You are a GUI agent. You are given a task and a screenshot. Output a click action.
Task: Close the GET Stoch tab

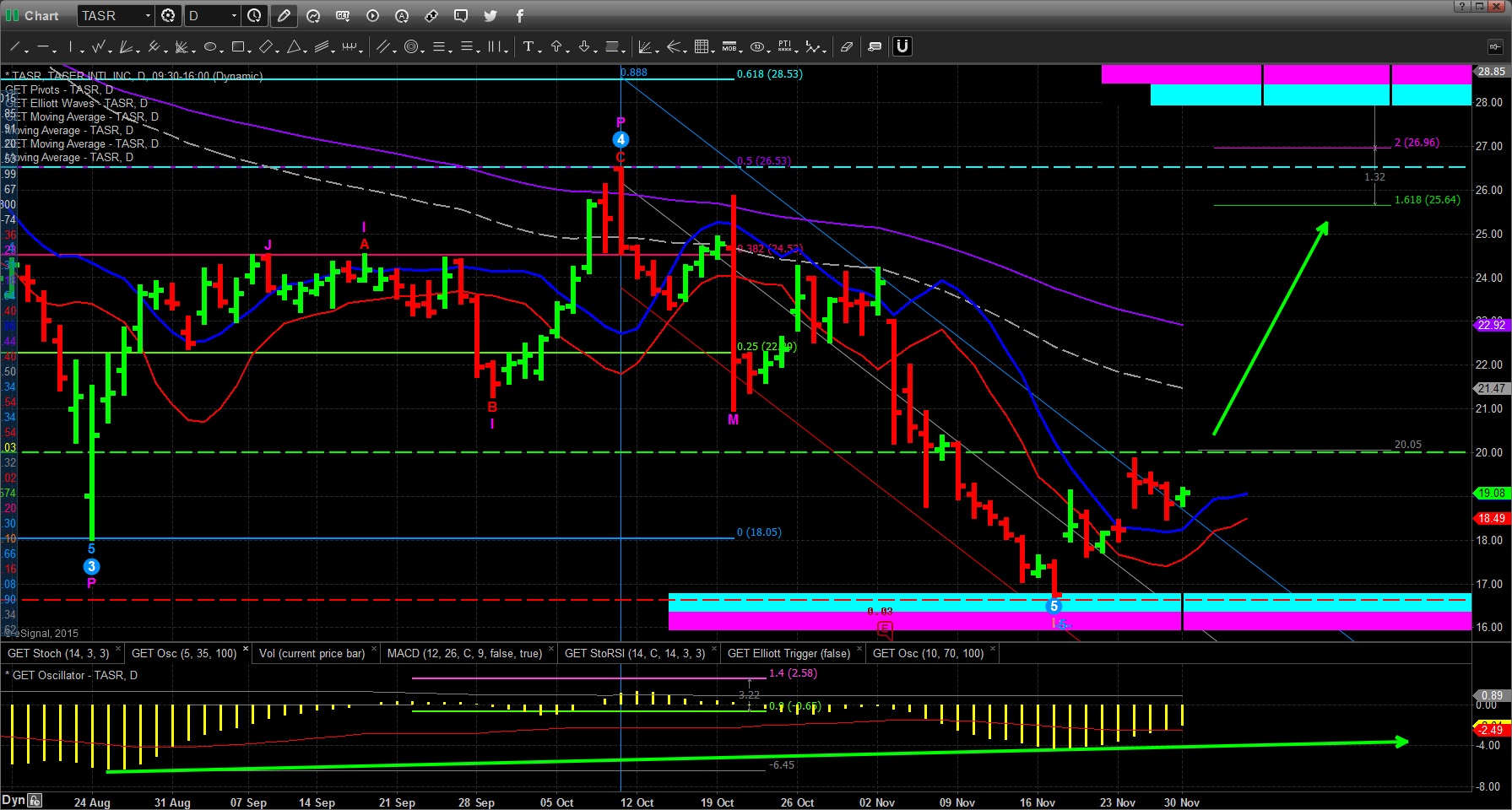(118, 649)
